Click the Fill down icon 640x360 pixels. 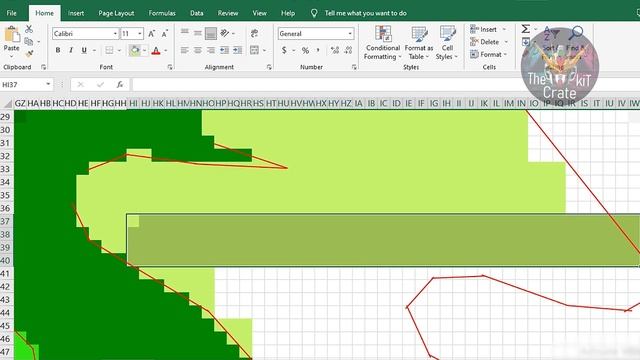pyautogui.click(x=526, y=42)
